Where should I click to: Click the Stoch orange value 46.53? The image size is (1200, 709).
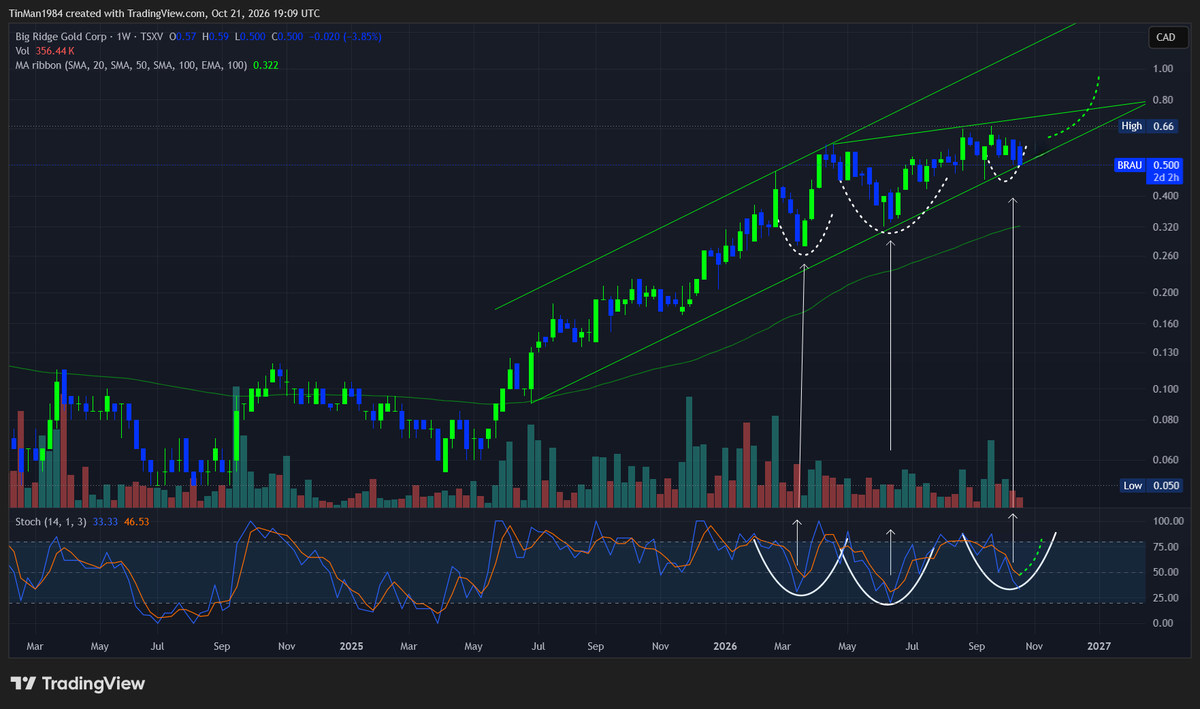point(136,521)
